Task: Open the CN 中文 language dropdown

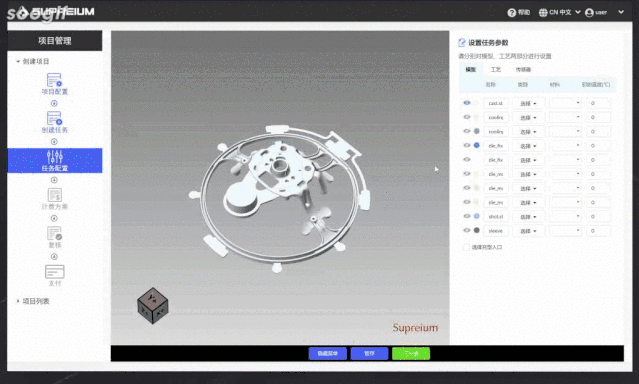Action: click(560, 13)
